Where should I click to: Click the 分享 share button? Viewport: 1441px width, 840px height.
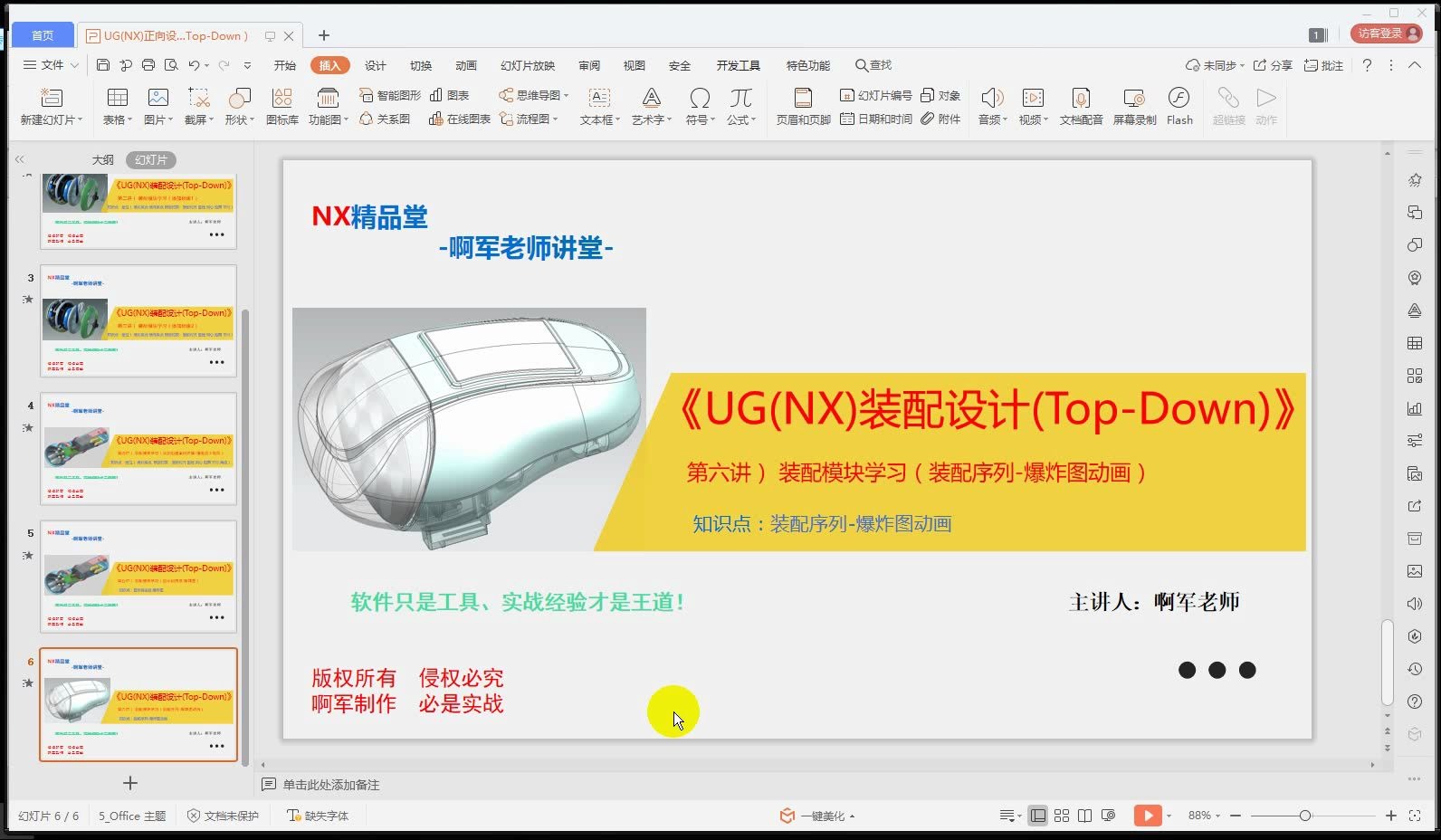pos(1273,65)
